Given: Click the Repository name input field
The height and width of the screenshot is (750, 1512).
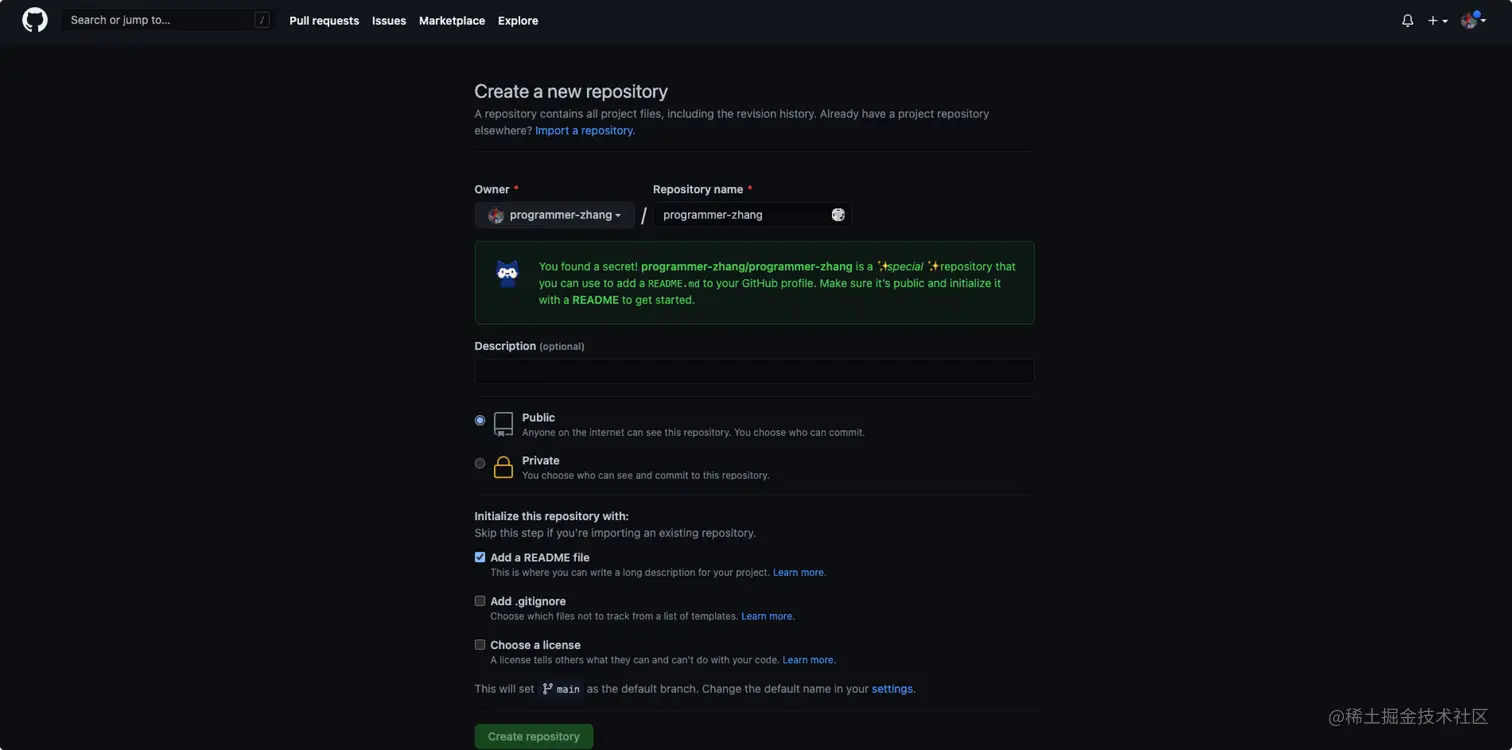Looking at the screenshot, I should 752,215.
